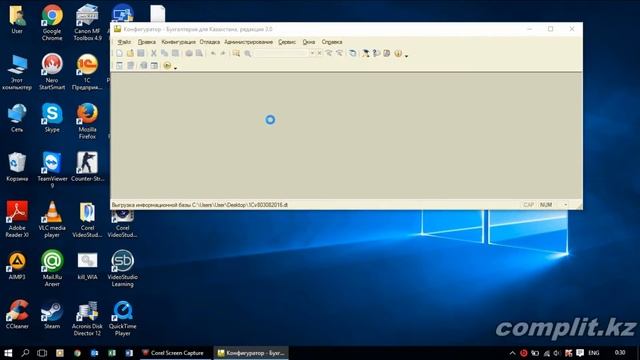Image resolution: width=640 pixels, height=360 pixels.
Task: Click the Конфигуратор taskbar button
Action: (x=251, y=353)
